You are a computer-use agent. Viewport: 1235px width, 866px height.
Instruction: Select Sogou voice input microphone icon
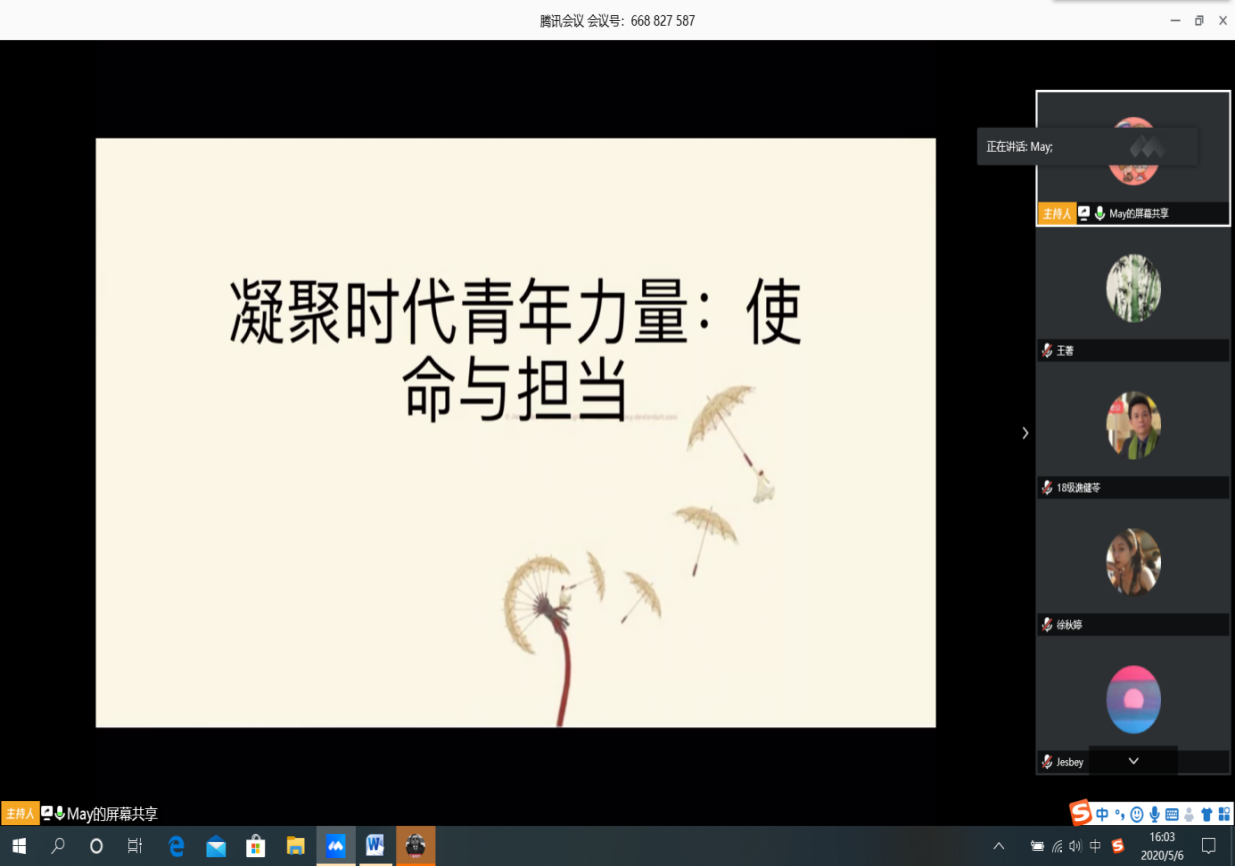(x=1155, y=813)
